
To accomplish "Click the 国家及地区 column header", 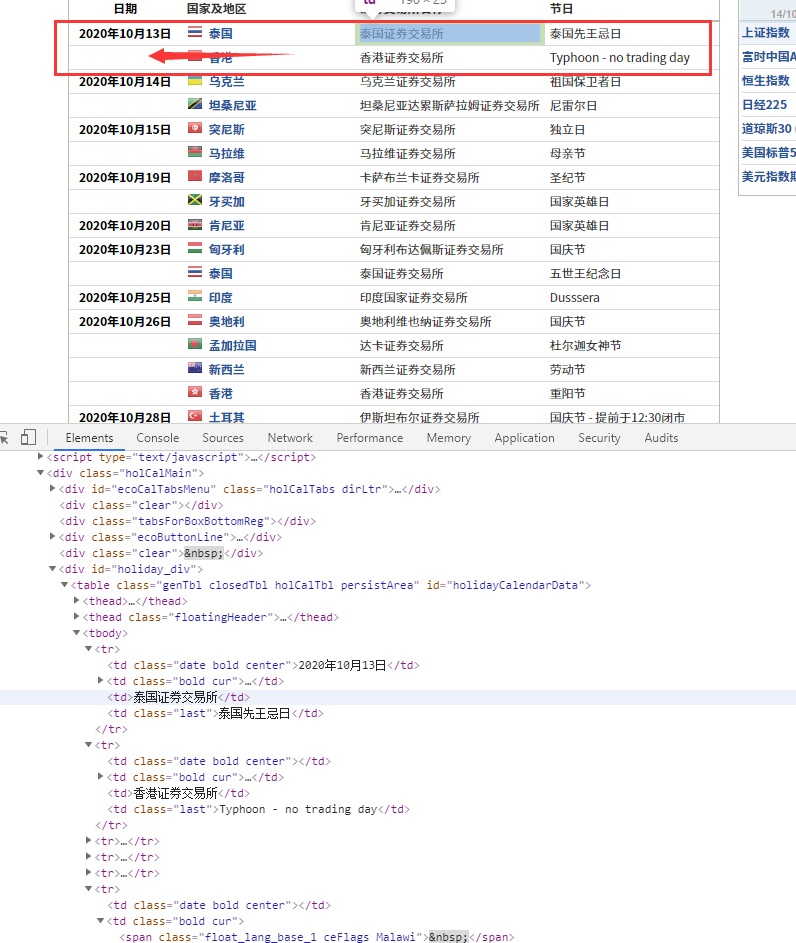I will 216,8.
